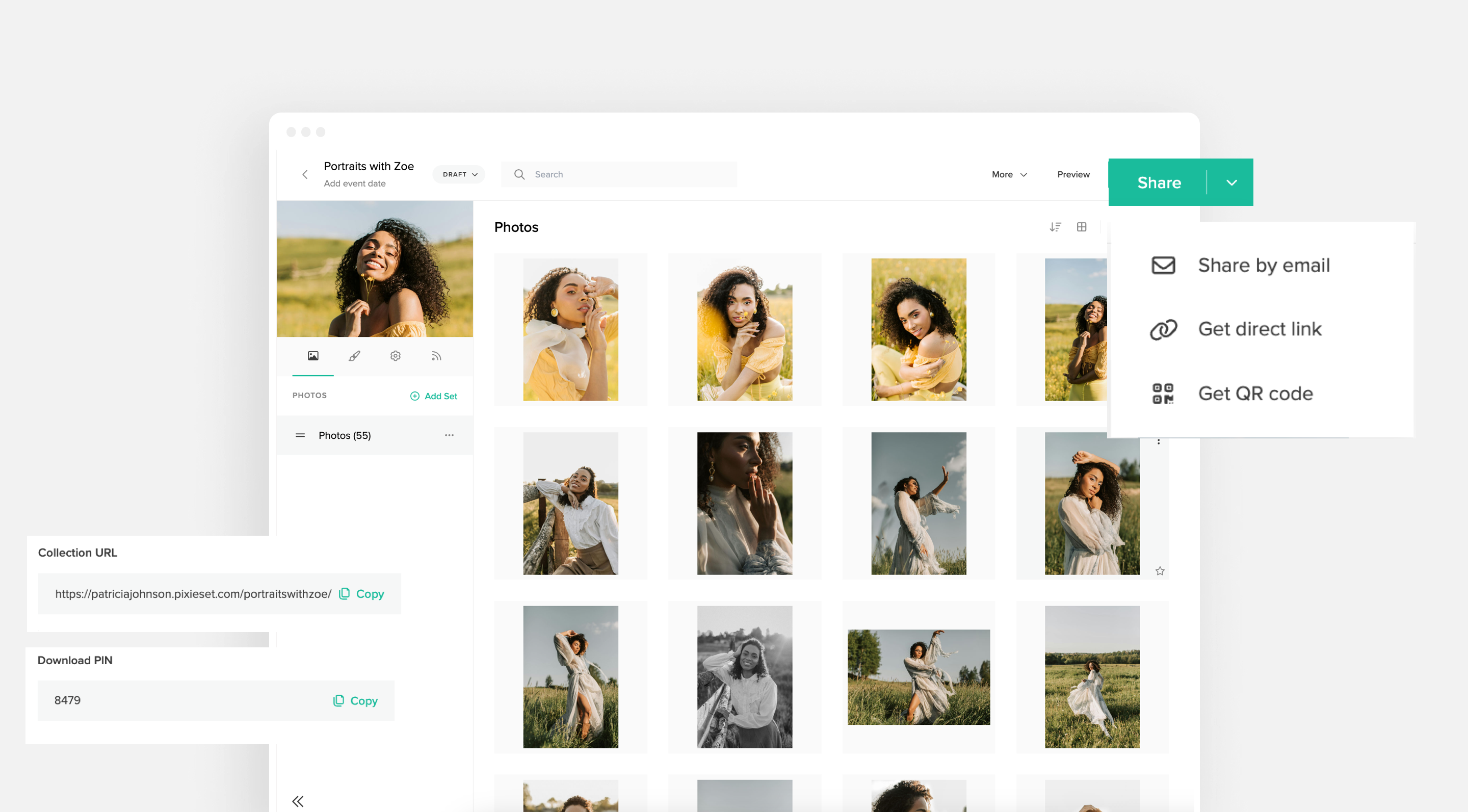Screen dimensions: 1468x812
Task: Star the photo of woman in white dress
Action: click(x=1160, y=571)
